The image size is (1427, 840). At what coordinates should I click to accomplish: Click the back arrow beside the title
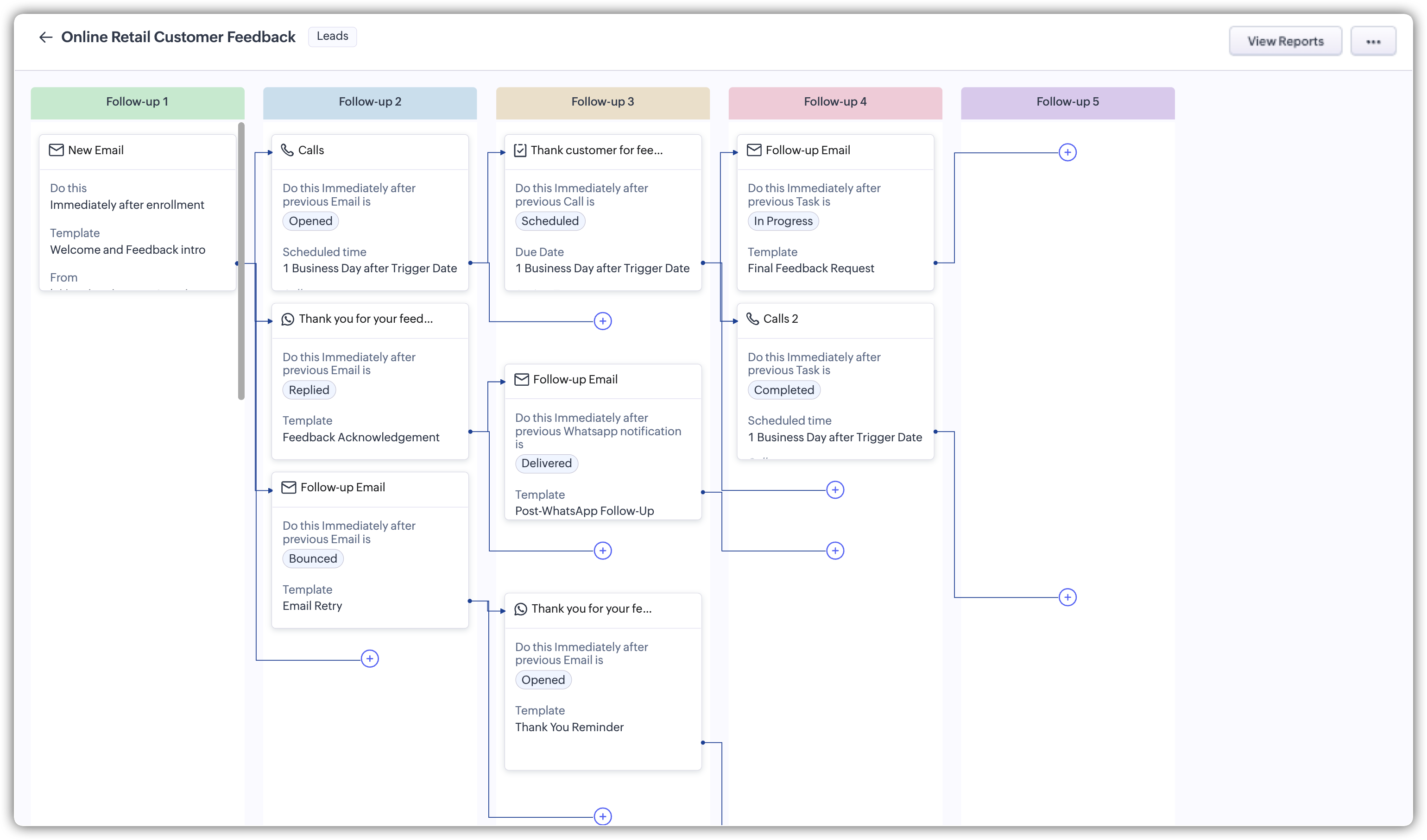pyautogui.click(x=46, y=38)
